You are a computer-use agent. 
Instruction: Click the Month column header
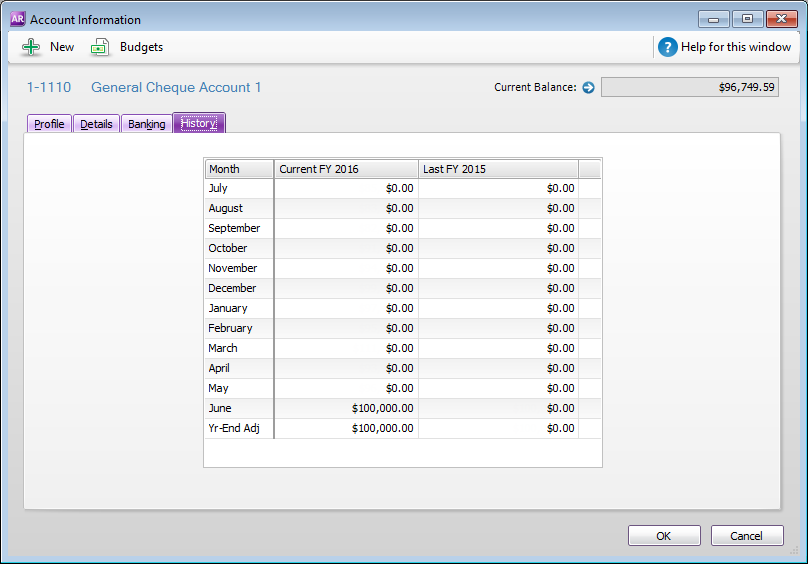pos(238,169)
